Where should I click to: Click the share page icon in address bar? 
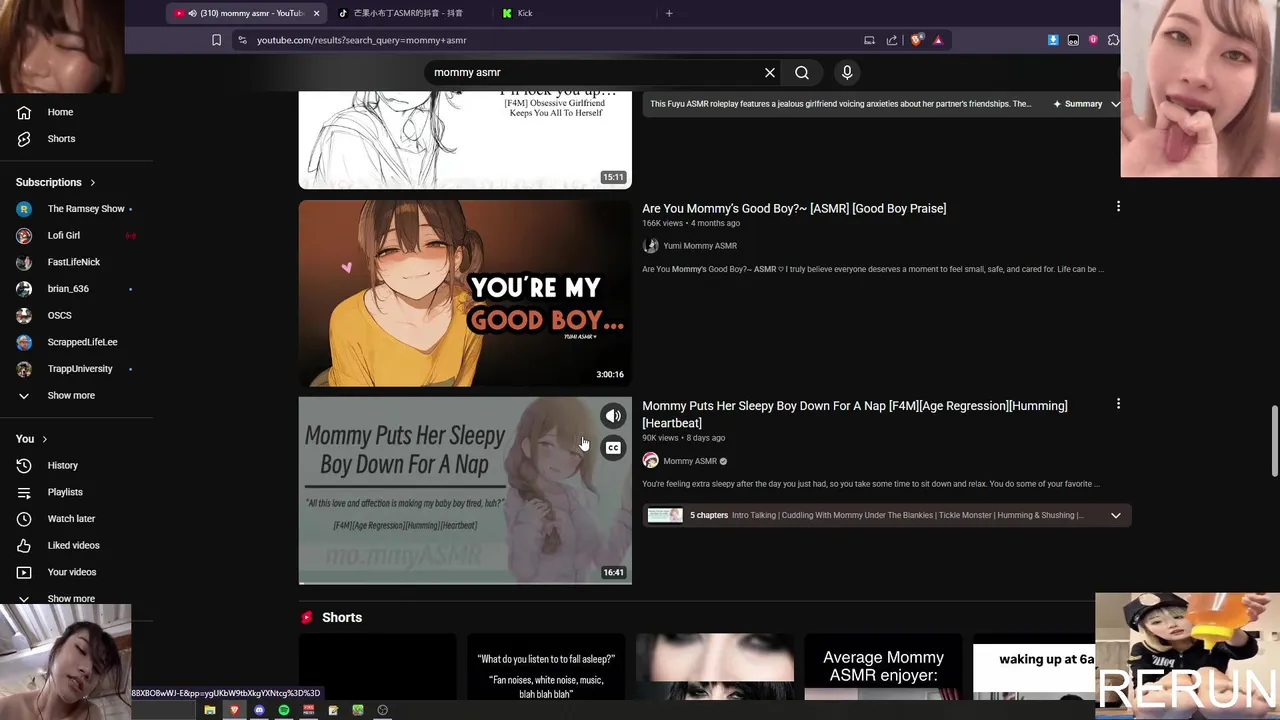(x=892, y=40)
